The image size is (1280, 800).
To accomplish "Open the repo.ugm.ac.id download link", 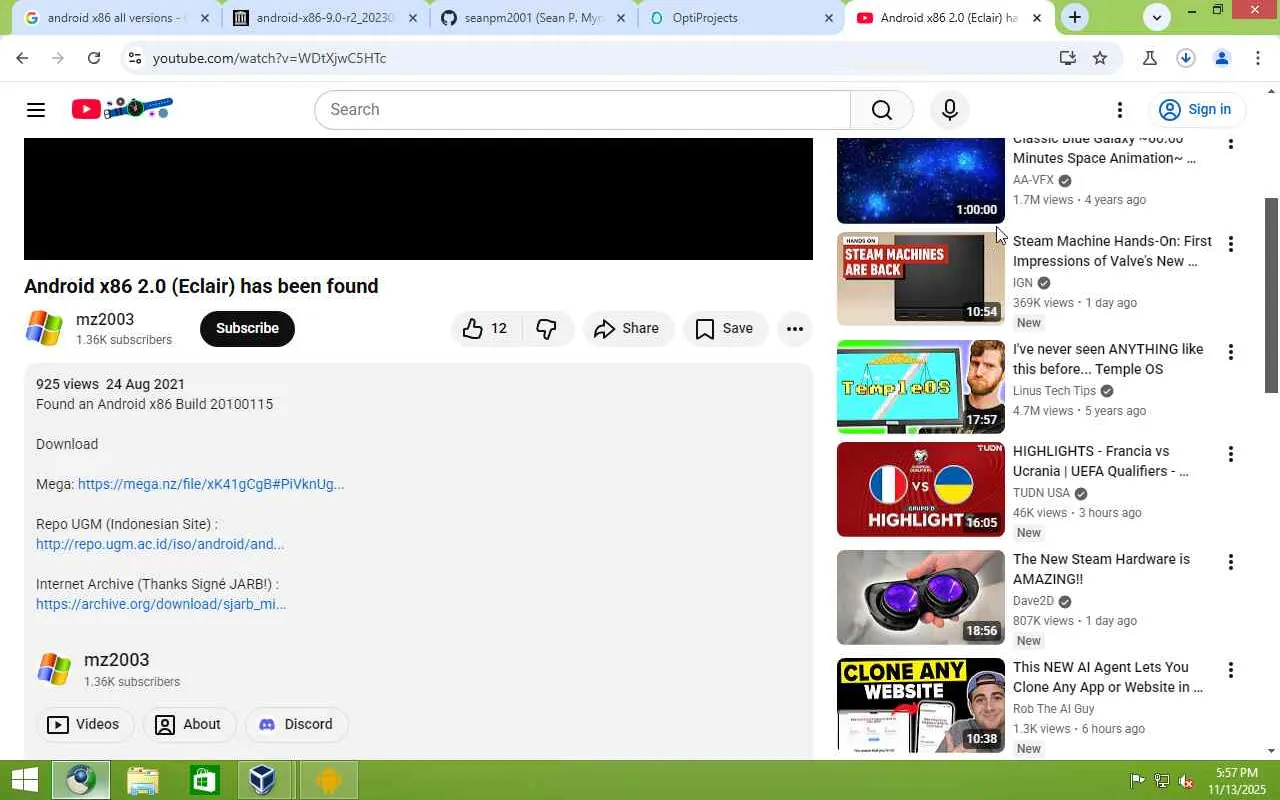I will (160, 544).
